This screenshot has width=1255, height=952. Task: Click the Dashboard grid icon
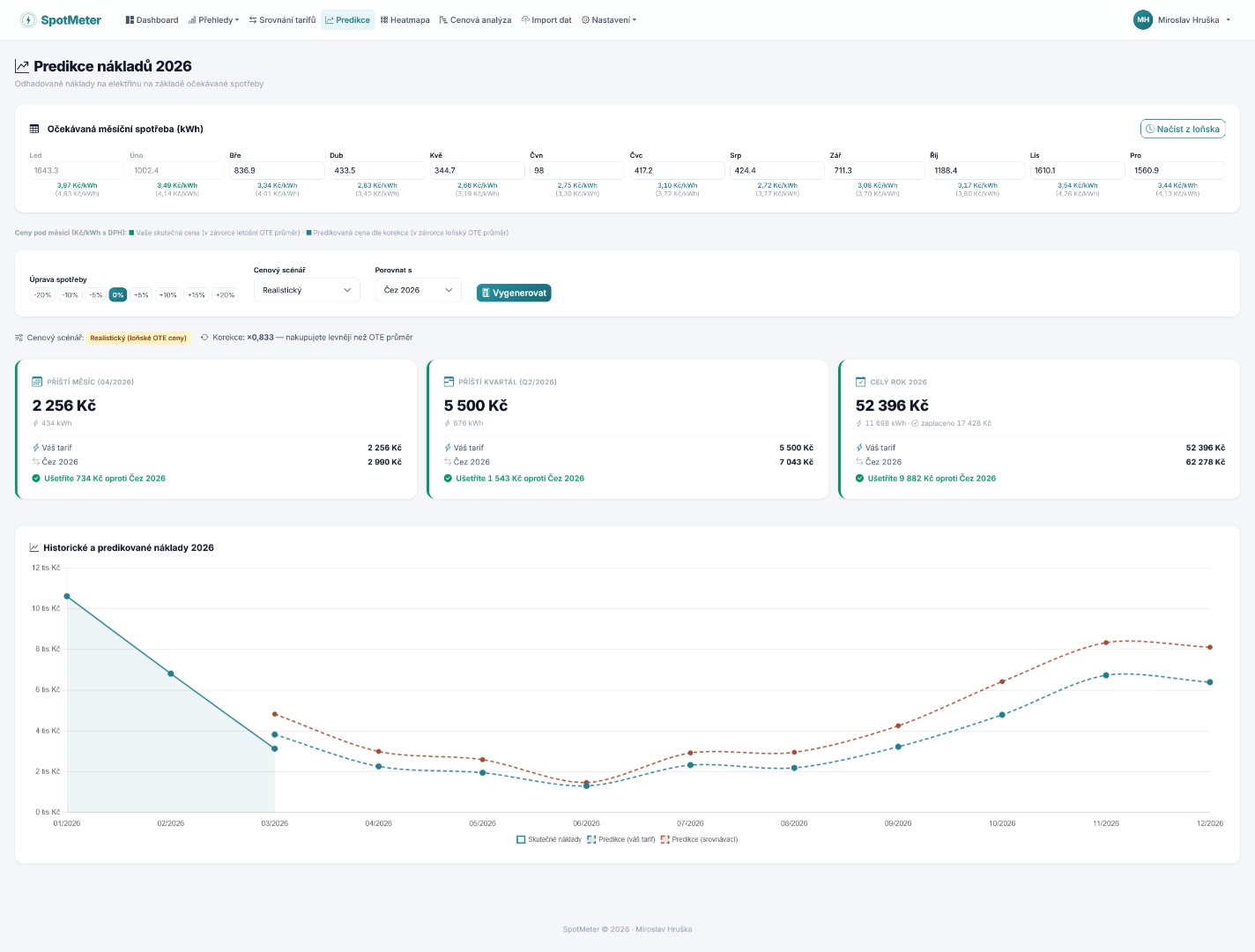pos(130,19)
